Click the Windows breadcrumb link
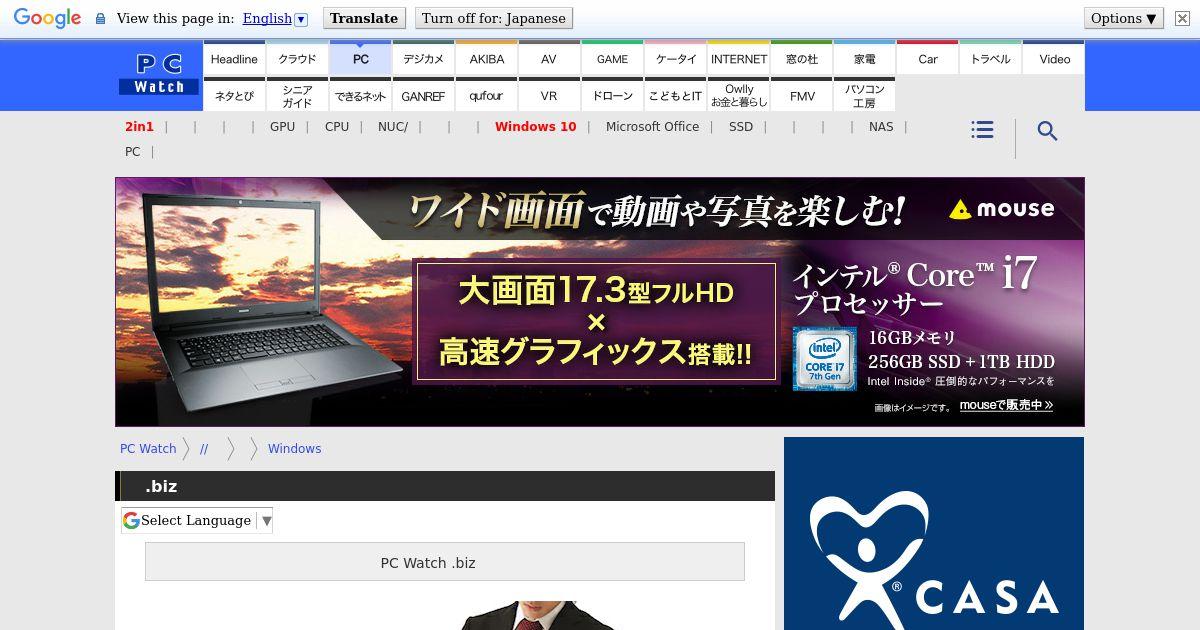The width and height of the screenshot is (1200, 630). click(x=294, y=449)
